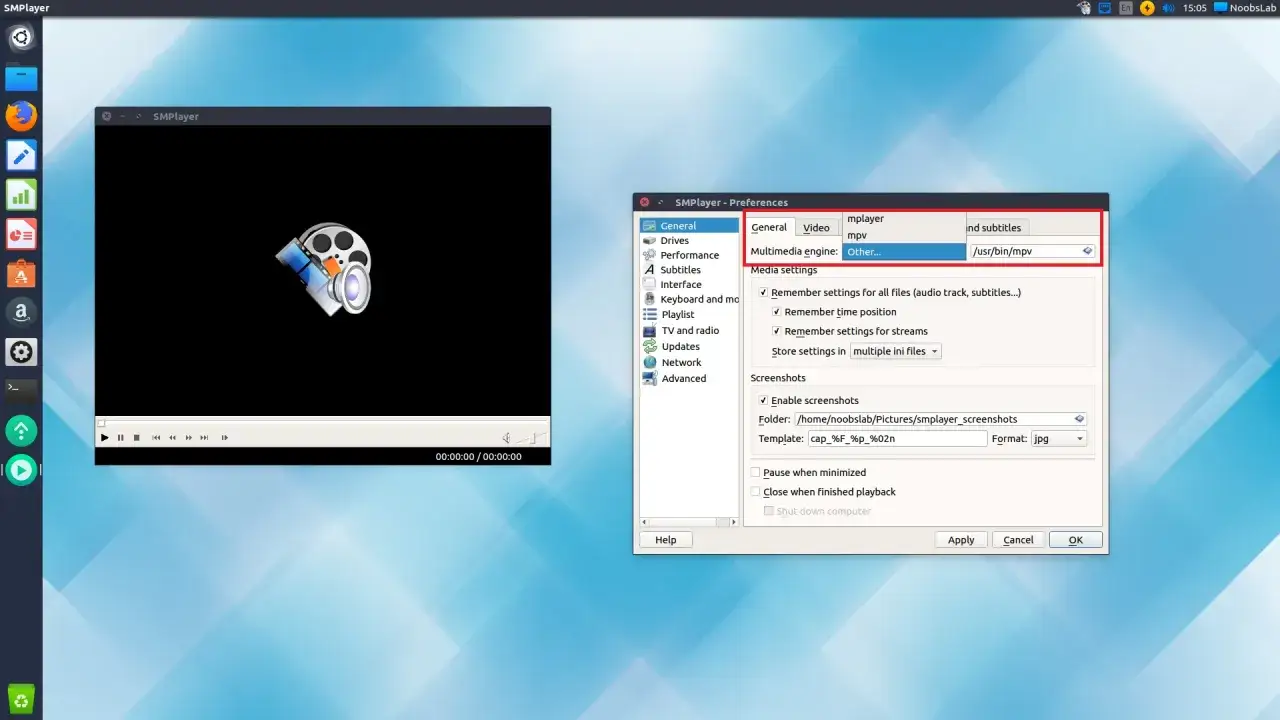Screen dimensions: 1280x720
Task: Open the Playlist preferences section
Action: click(x=690, y=314)
